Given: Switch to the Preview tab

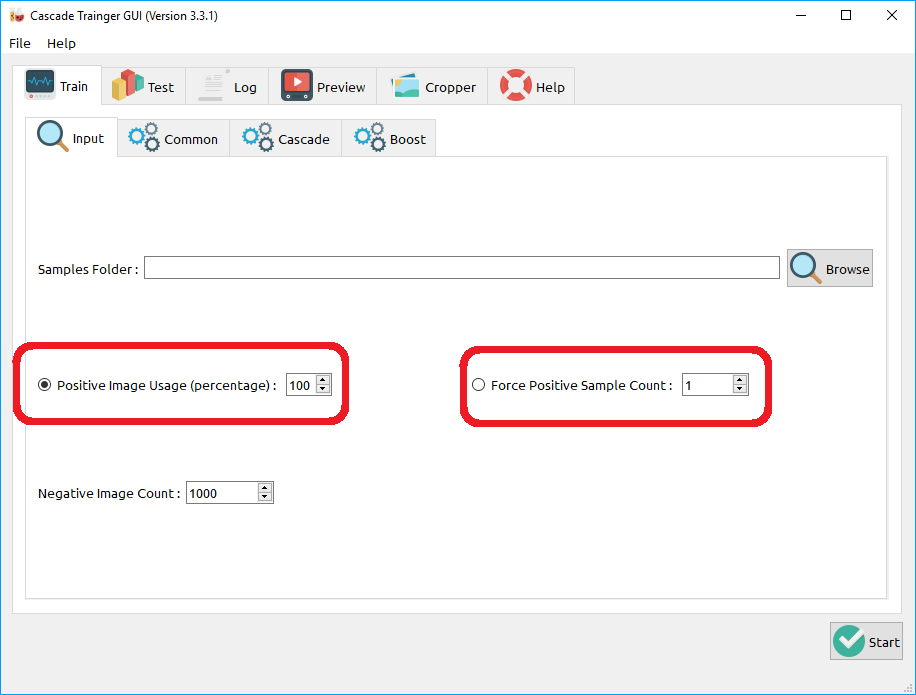Looking at the screenshot, I should (x=322, y=86).
